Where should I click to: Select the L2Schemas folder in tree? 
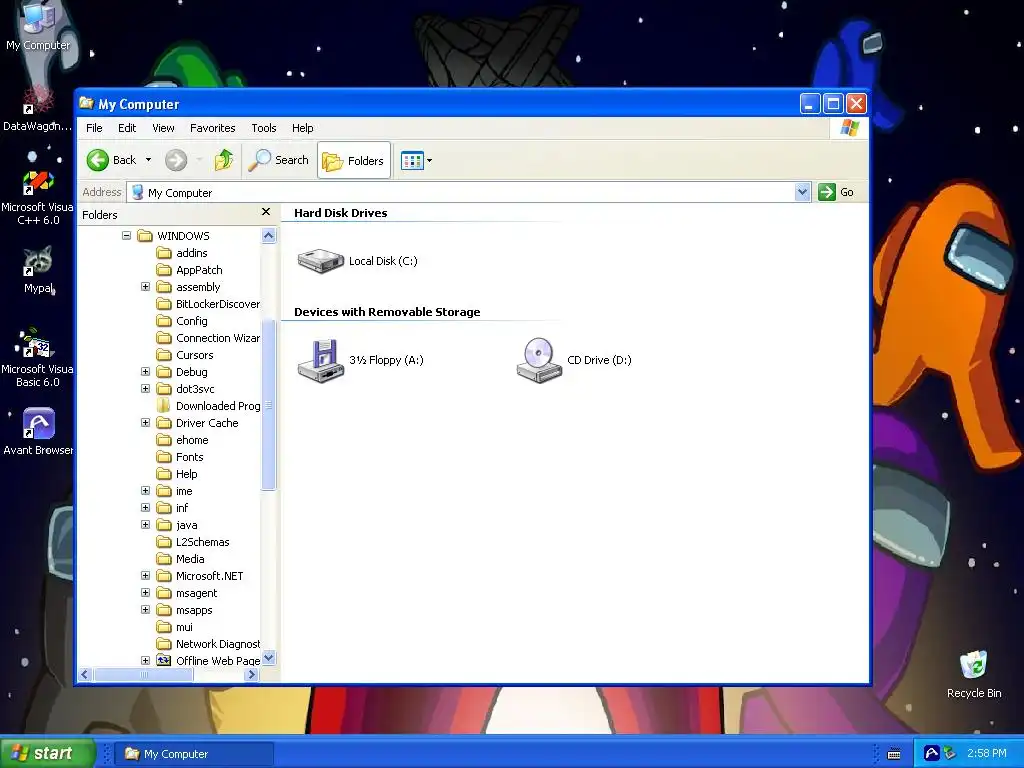tap(193, 541)
